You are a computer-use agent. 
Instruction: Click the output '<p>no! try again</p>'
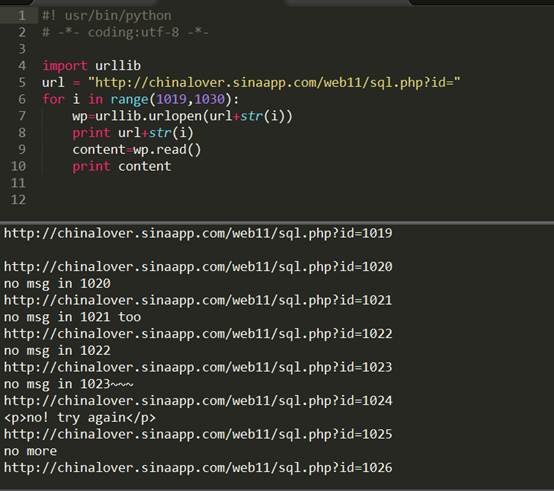(80, 418)
